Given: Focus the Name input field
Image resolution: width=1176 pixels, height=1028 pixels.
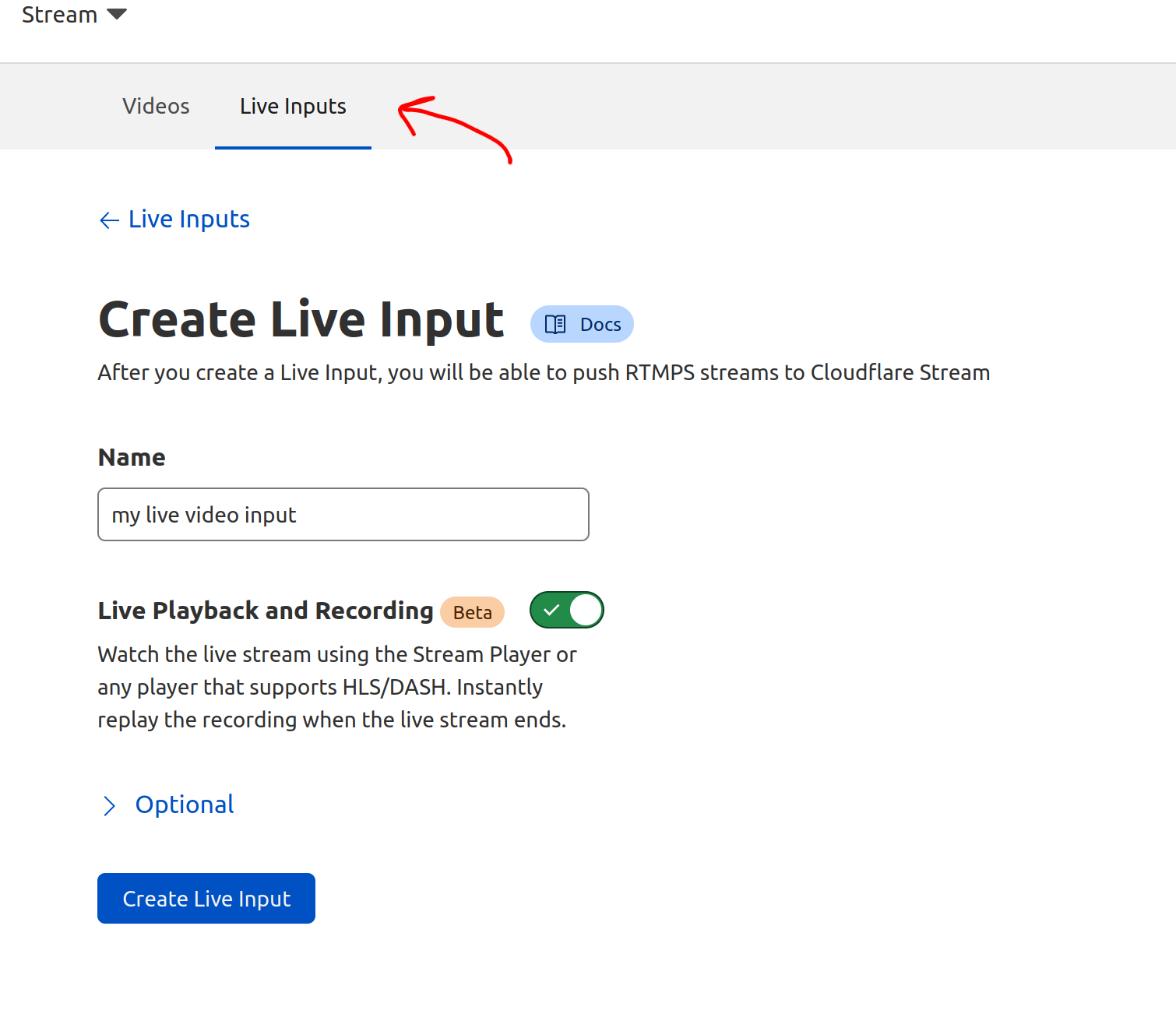Looking at the screenshot, I should pyautogui.click(x=343, y=515).
